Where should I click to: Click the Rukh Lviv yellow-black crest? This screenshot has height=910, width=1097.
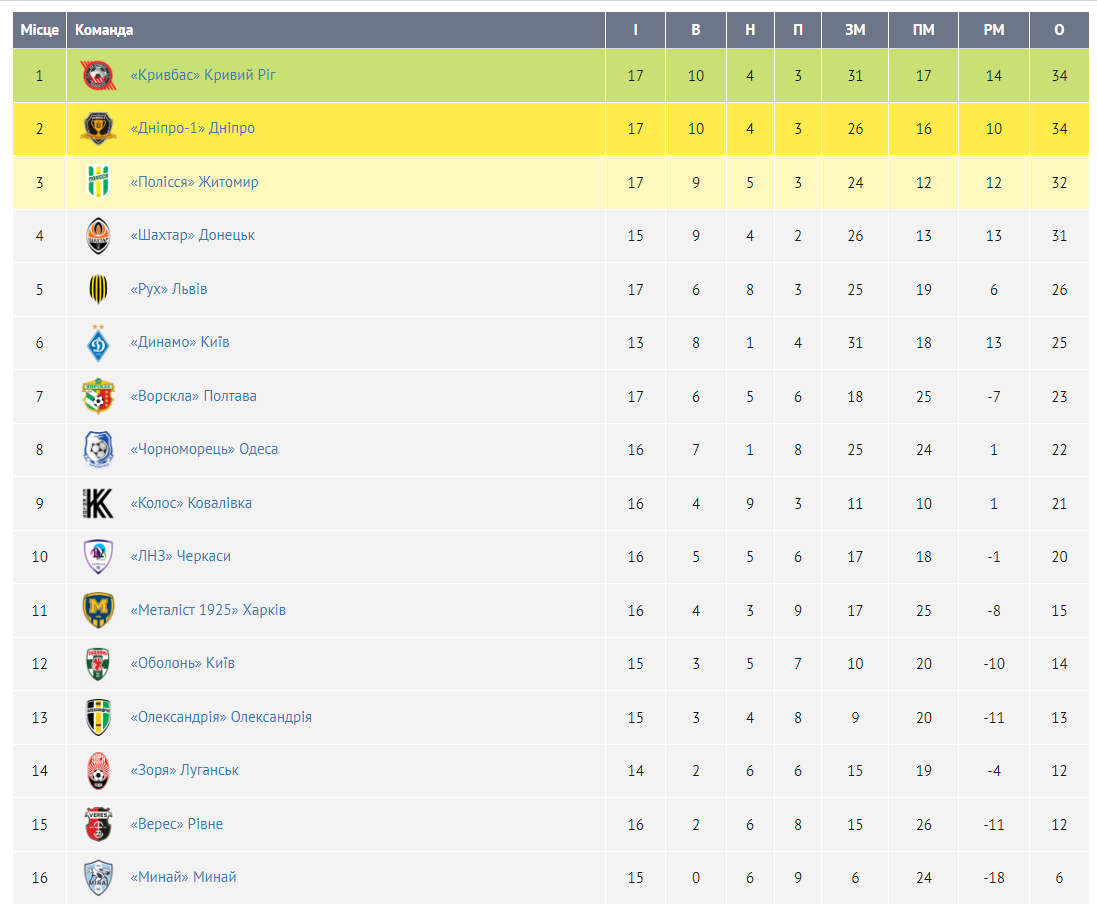click(x=98, y=289)
